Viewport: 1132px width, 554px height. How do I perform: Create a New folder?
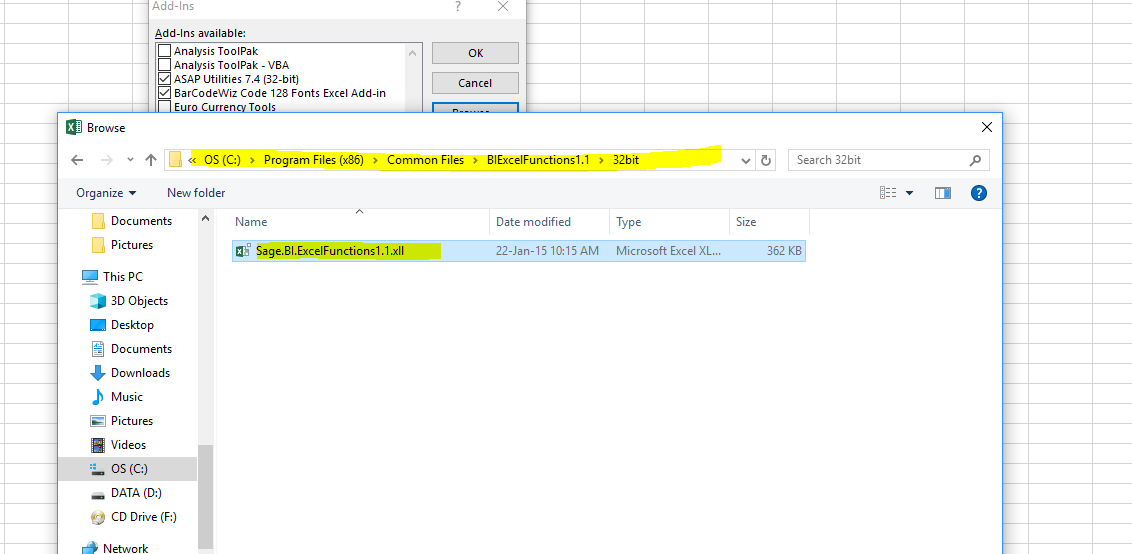(196, 193)
